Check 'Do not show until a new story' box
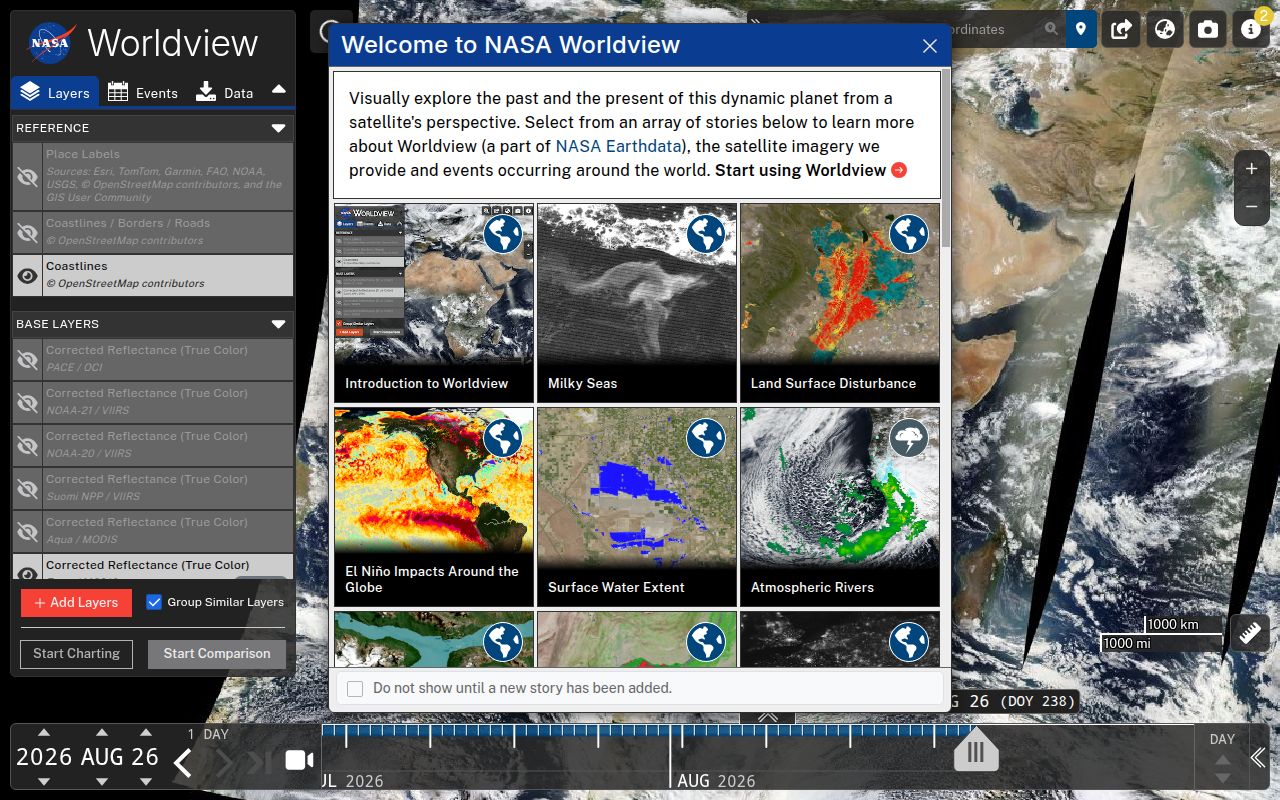The height and width of the screenshot is (800, 1280). coord(355,688)
